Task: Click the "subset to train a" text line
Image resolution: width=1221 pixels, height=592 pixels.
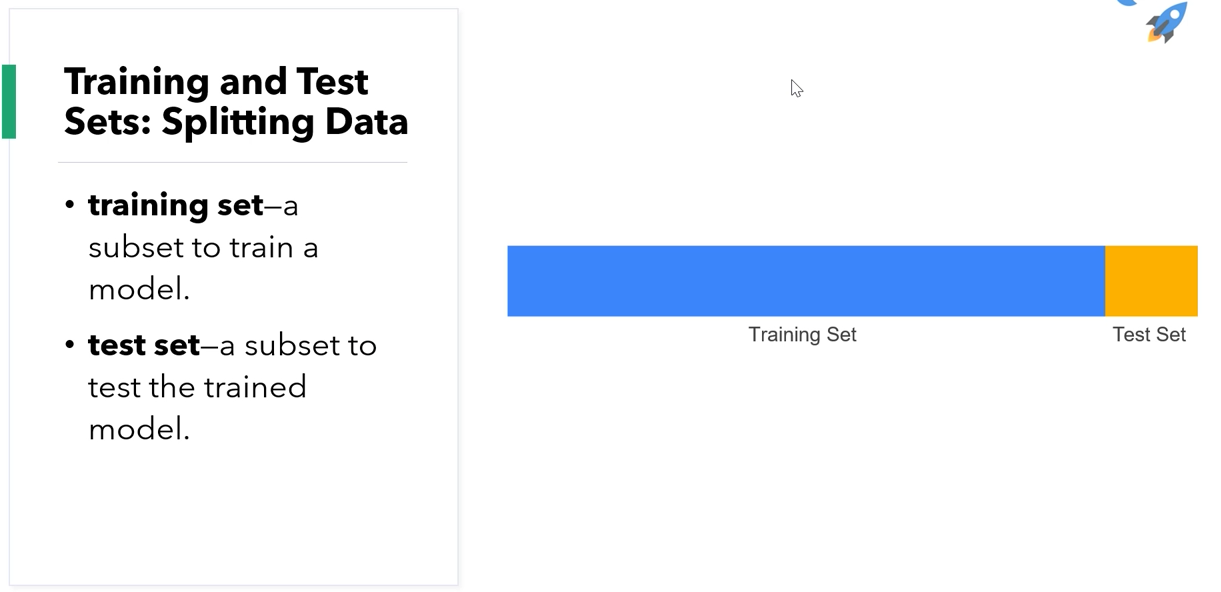Action: (203, 247)
